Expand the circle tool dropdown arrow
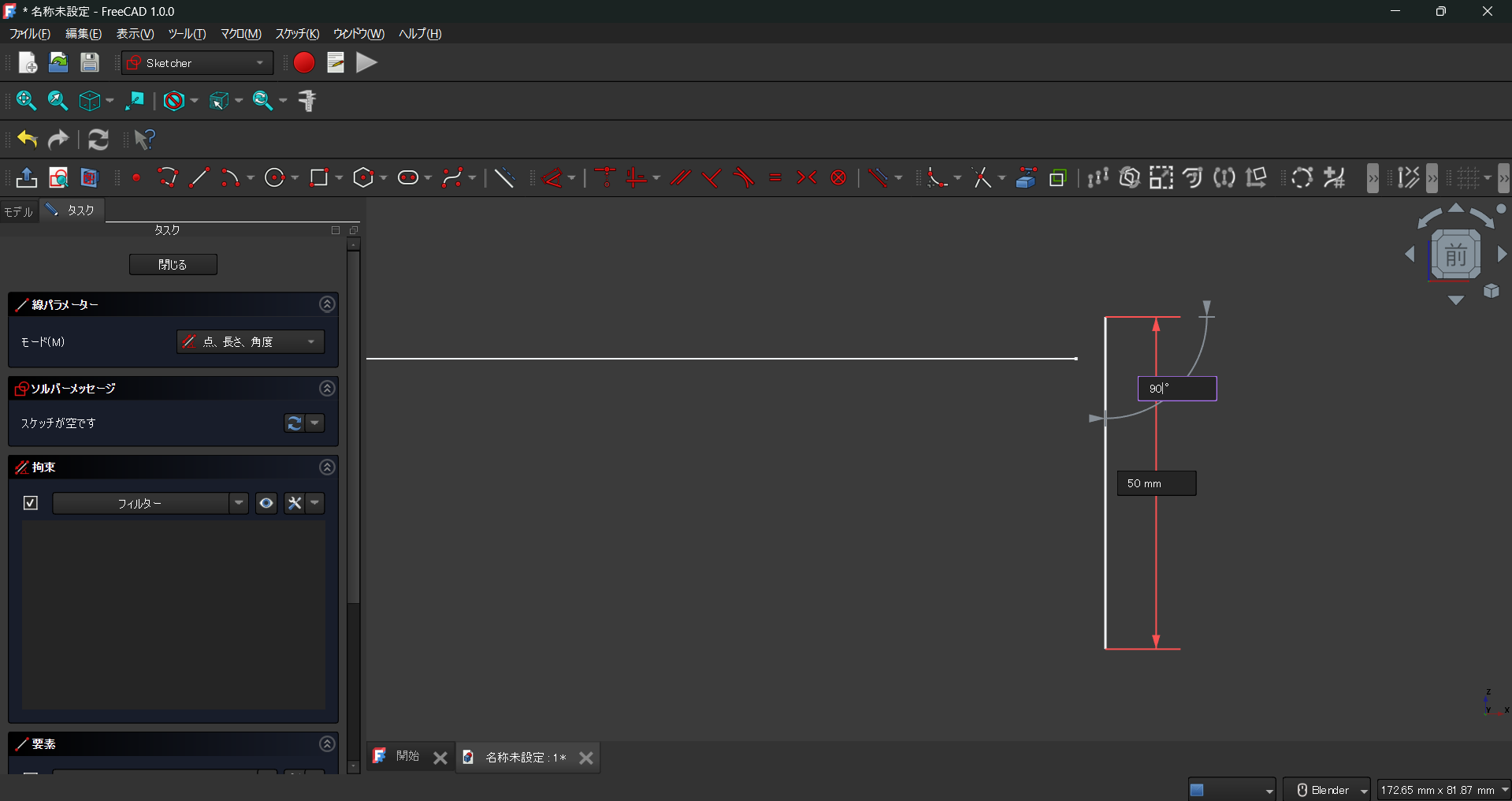 point(295,178)
